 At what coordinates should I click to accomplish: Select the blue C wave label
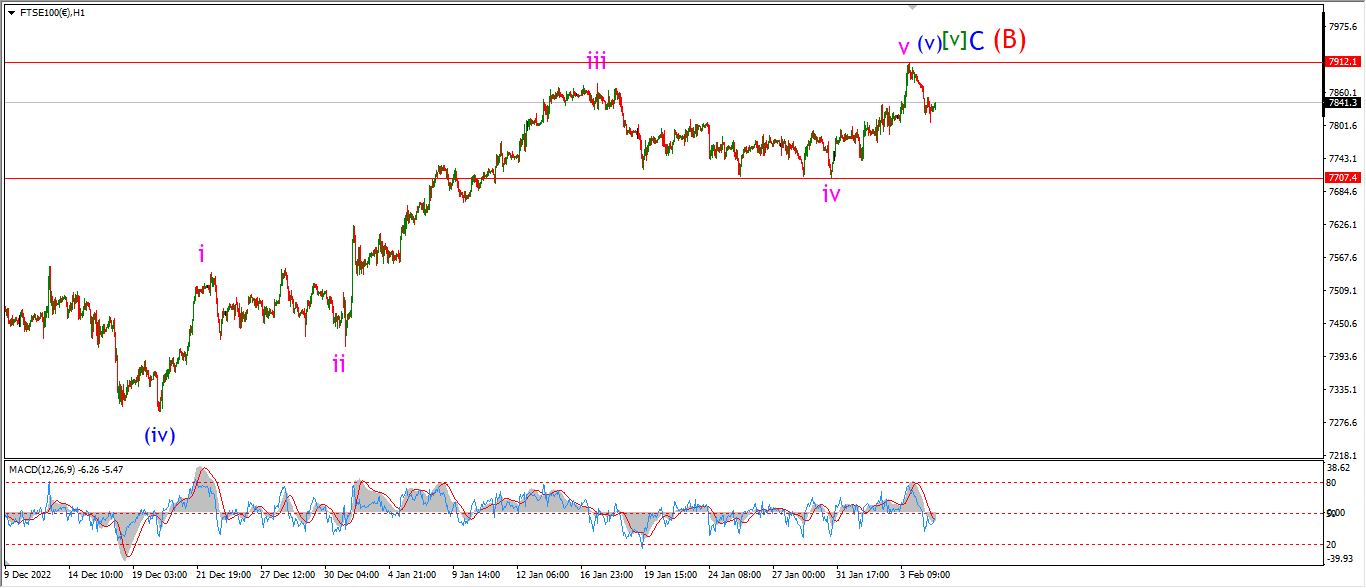pyautogui.click(x=977, y=41)
